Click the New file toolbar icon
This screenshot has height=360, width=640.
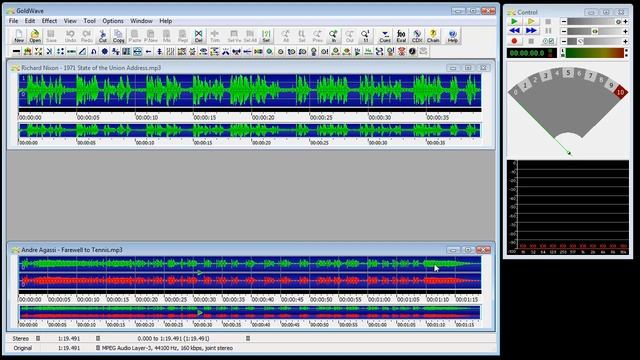(x=19, y=36)
